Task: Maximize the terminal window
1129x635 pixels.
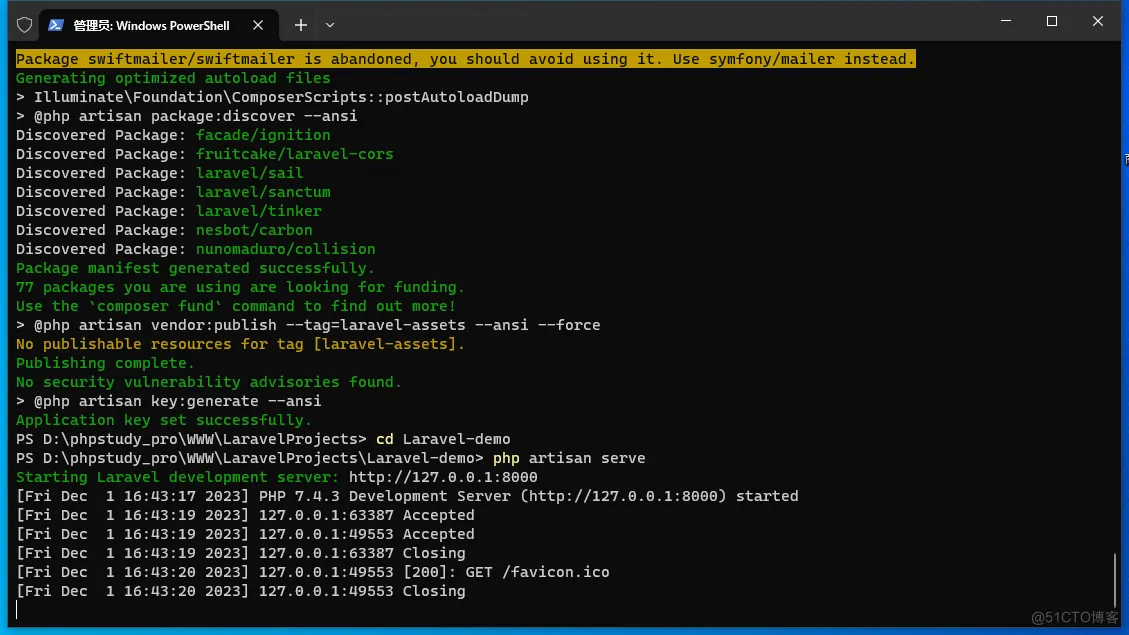Action: click(x=1052, y=21)
